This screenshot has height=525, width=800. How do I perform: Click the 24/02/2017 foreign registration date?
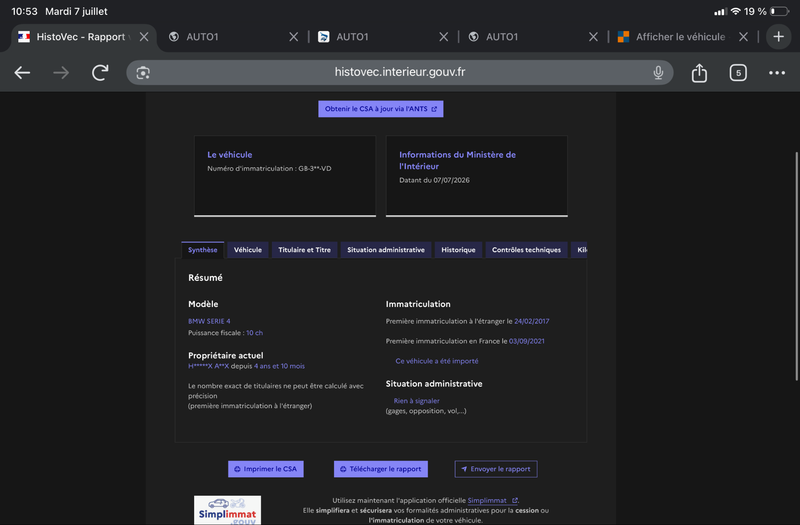(532, 321)
